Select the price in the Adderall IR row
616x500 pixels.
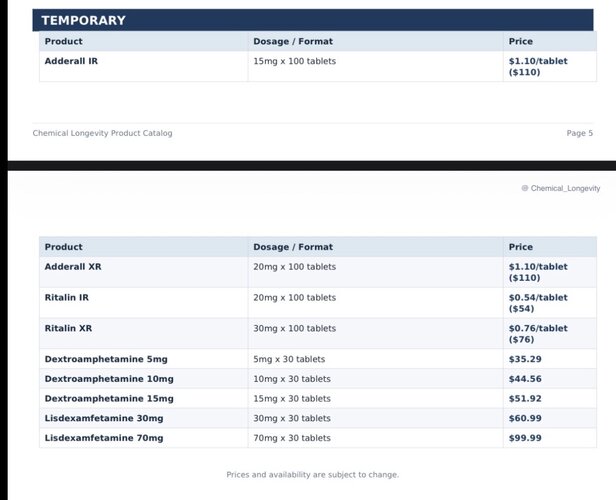click(538, 67)
